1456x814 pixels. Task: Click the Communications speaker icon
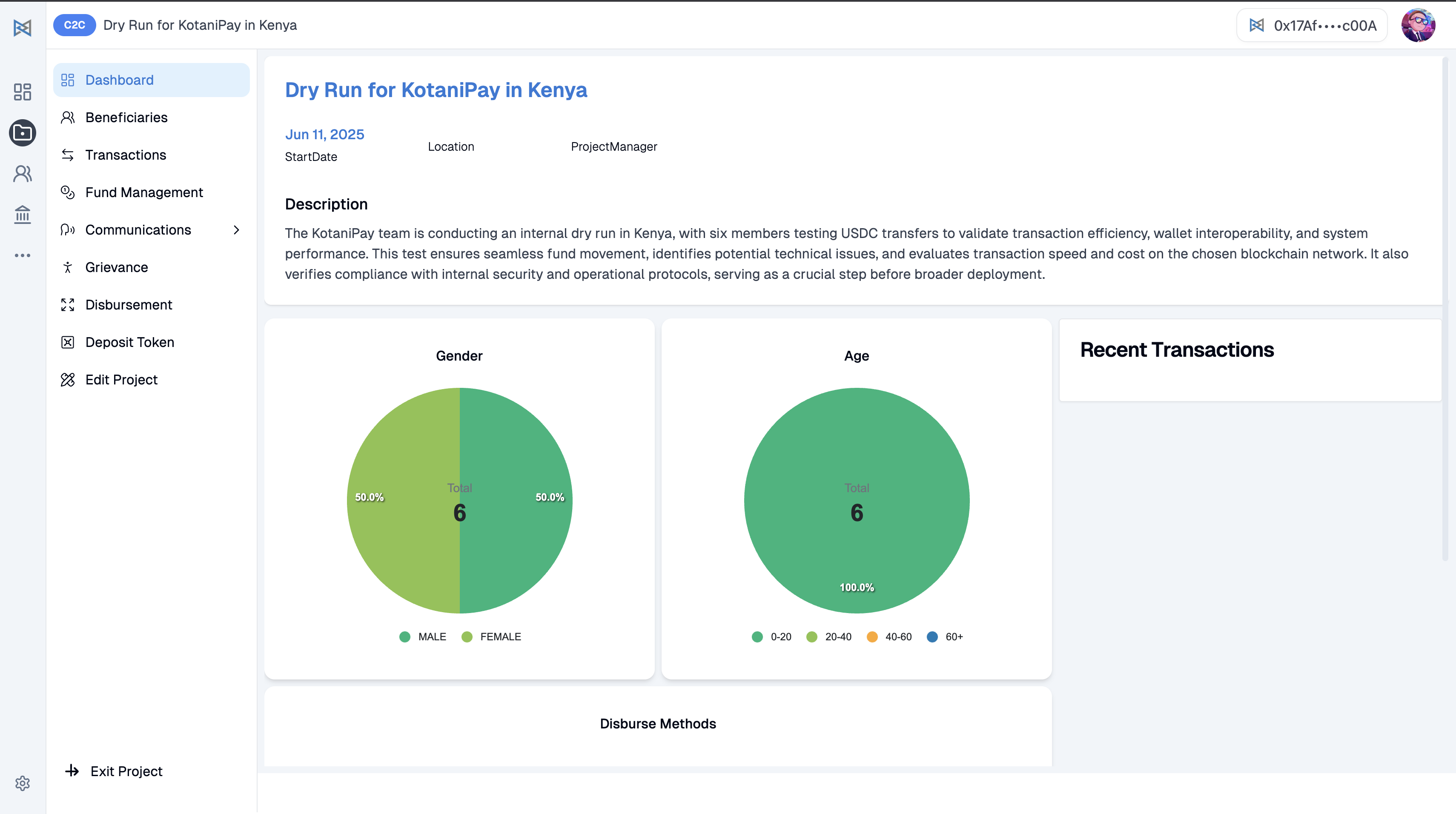68,229
